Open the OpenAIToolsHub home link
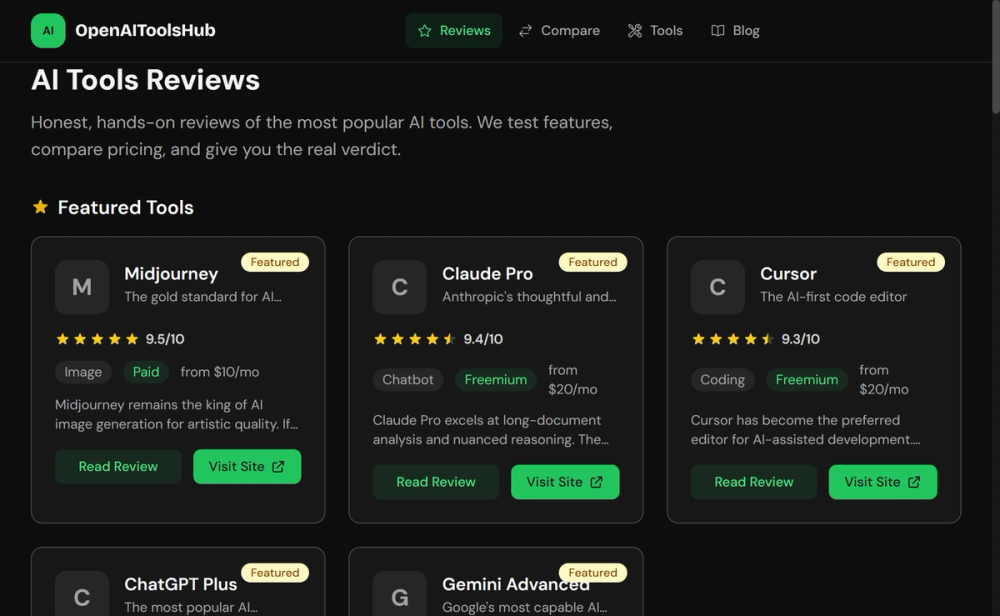The image size is (1000, 616). point(123,31)
